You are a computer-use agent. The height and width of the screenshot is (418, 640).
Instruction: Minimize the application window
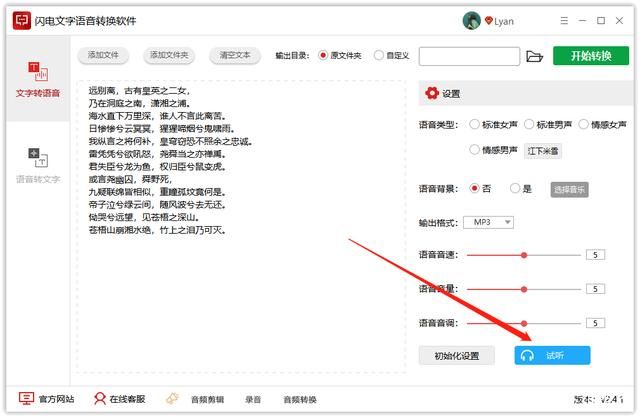(582, 20)
